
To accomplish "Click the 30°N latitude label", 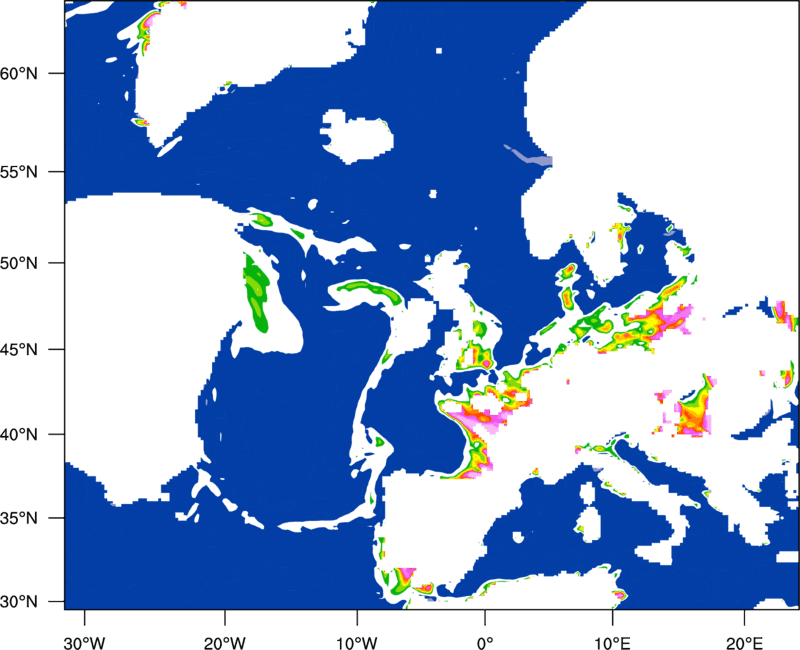I will click(19, 602).
